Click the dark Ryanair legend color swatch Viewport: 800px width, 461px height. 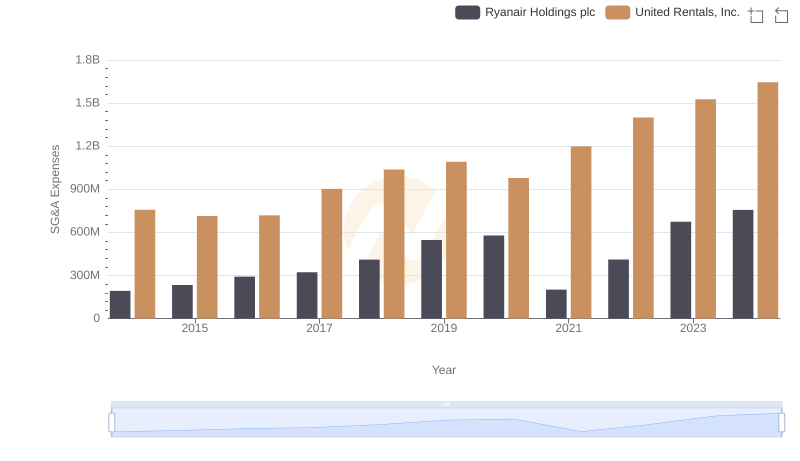[467, 12]
